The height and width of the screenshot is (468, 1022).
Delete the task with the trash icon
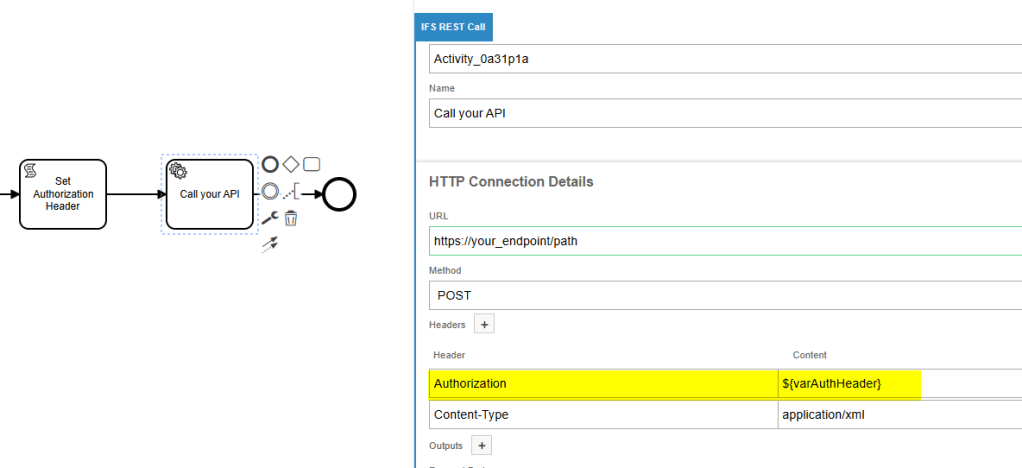coord(290,218)
